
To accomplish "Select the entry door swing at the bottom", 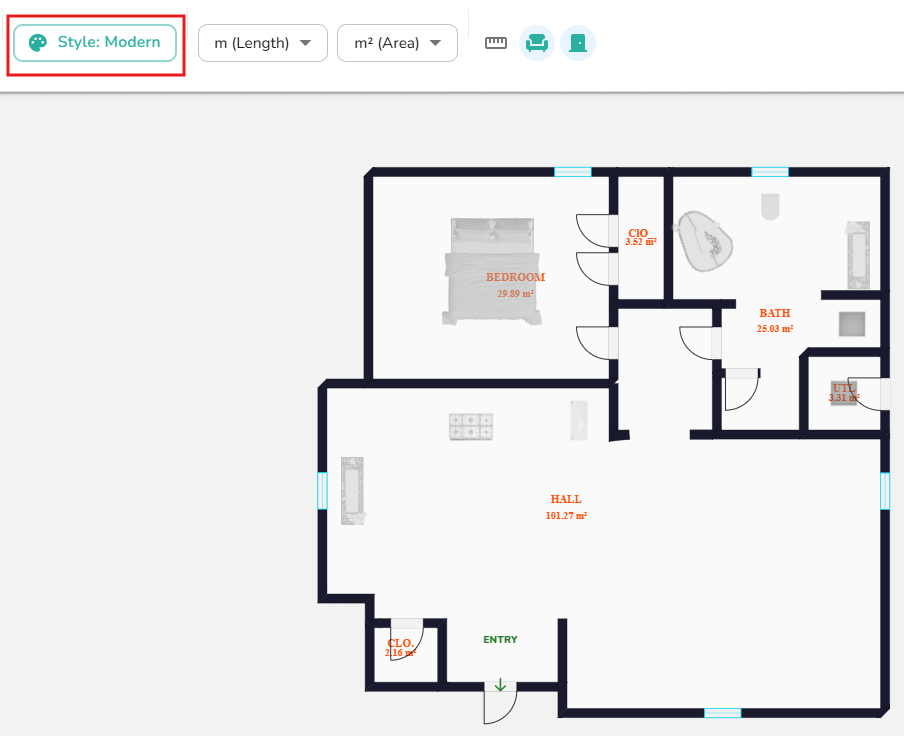I will point(498,706).
